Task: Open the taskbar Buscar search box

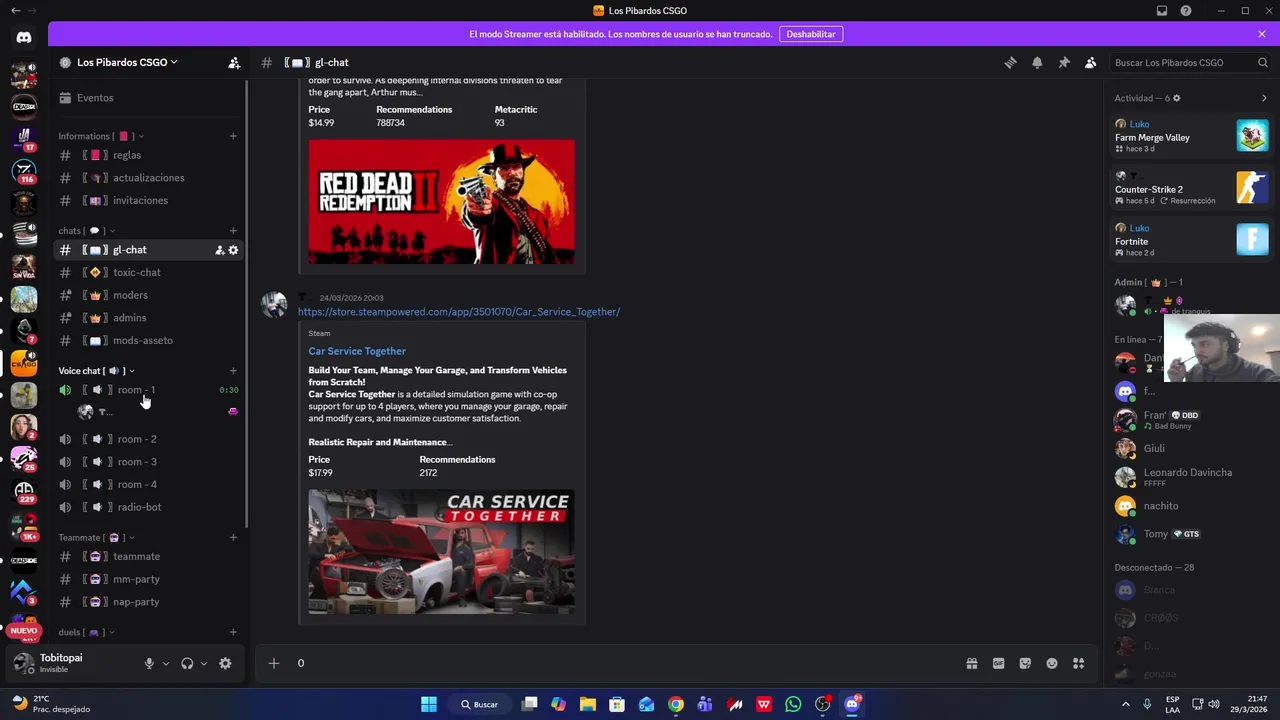Action: click(480, 704)
